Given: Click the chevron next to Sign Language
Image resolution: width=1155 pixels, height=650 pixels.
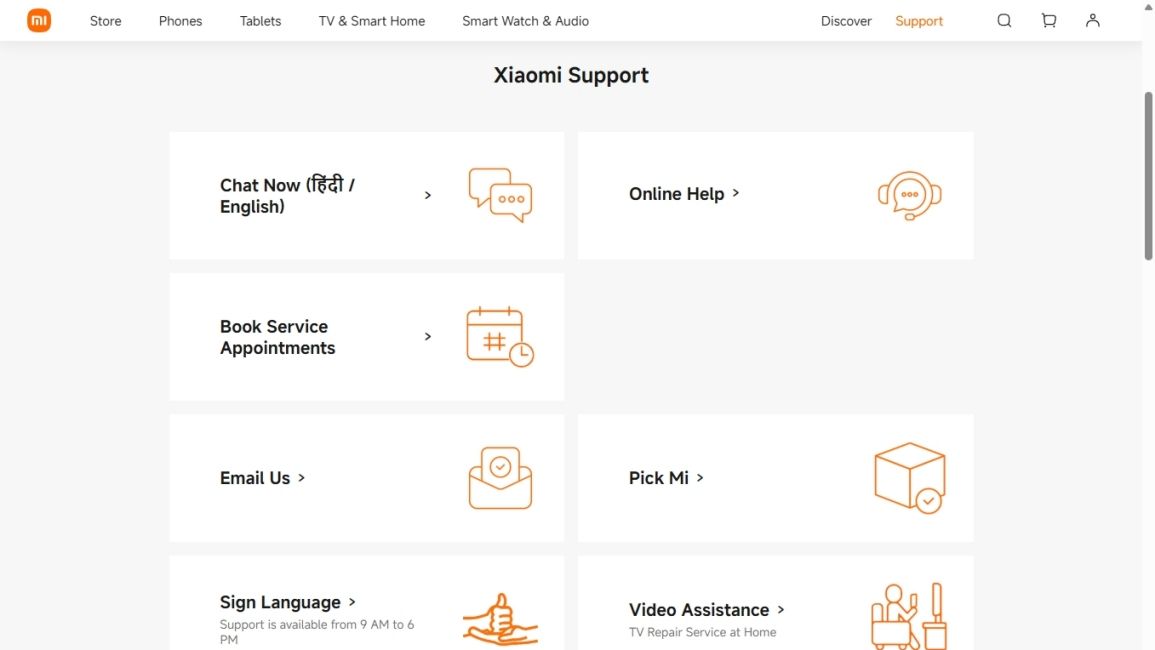Looking at the screenshot, I should [x=352, y=602].
